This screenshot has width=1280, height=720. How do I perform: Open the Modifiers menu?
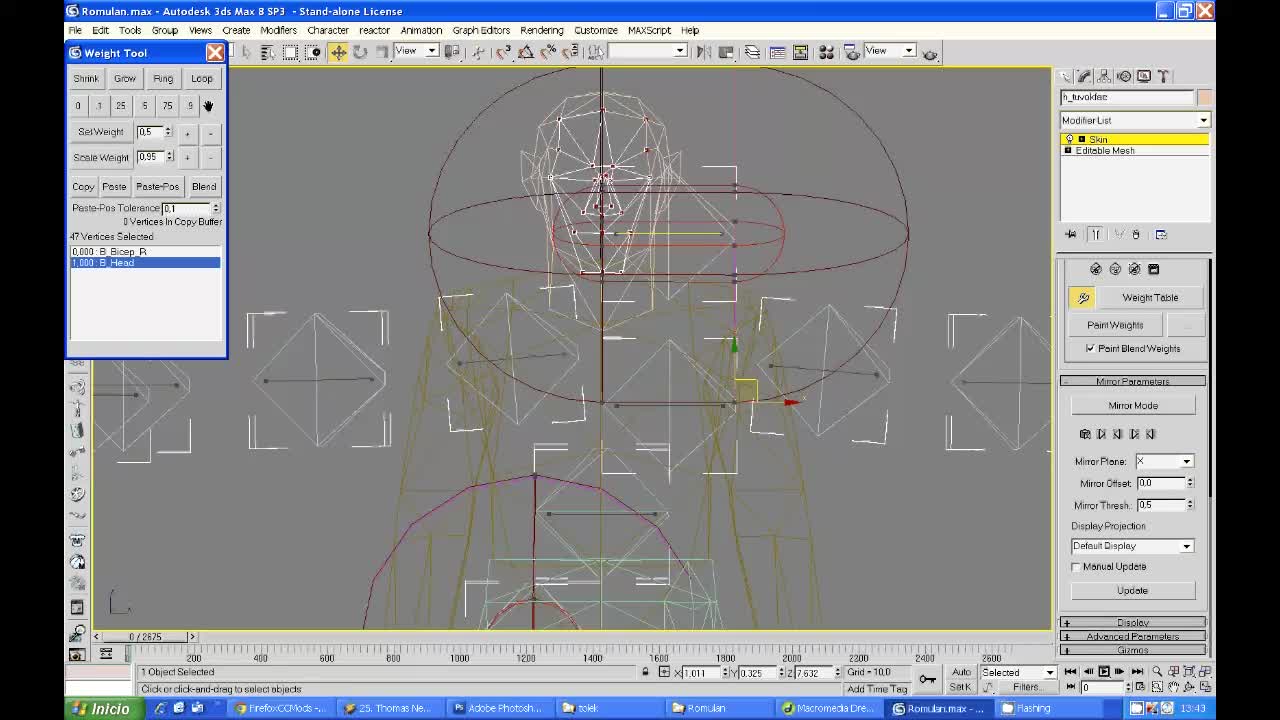pyautogui.click(x=278, y=30)
